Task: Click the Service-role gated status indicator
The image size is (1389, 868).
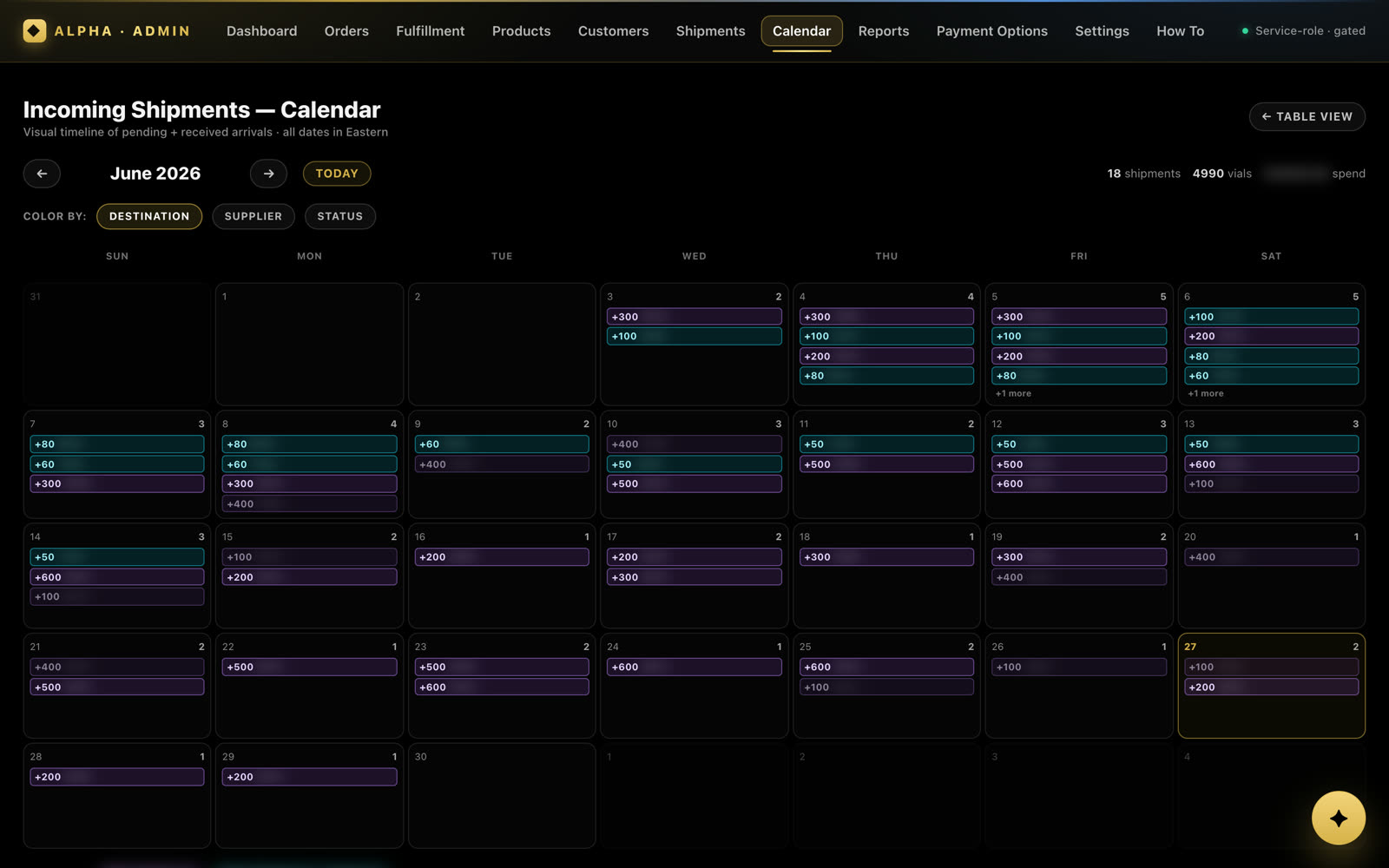Action: click(x=1303, y=31)
